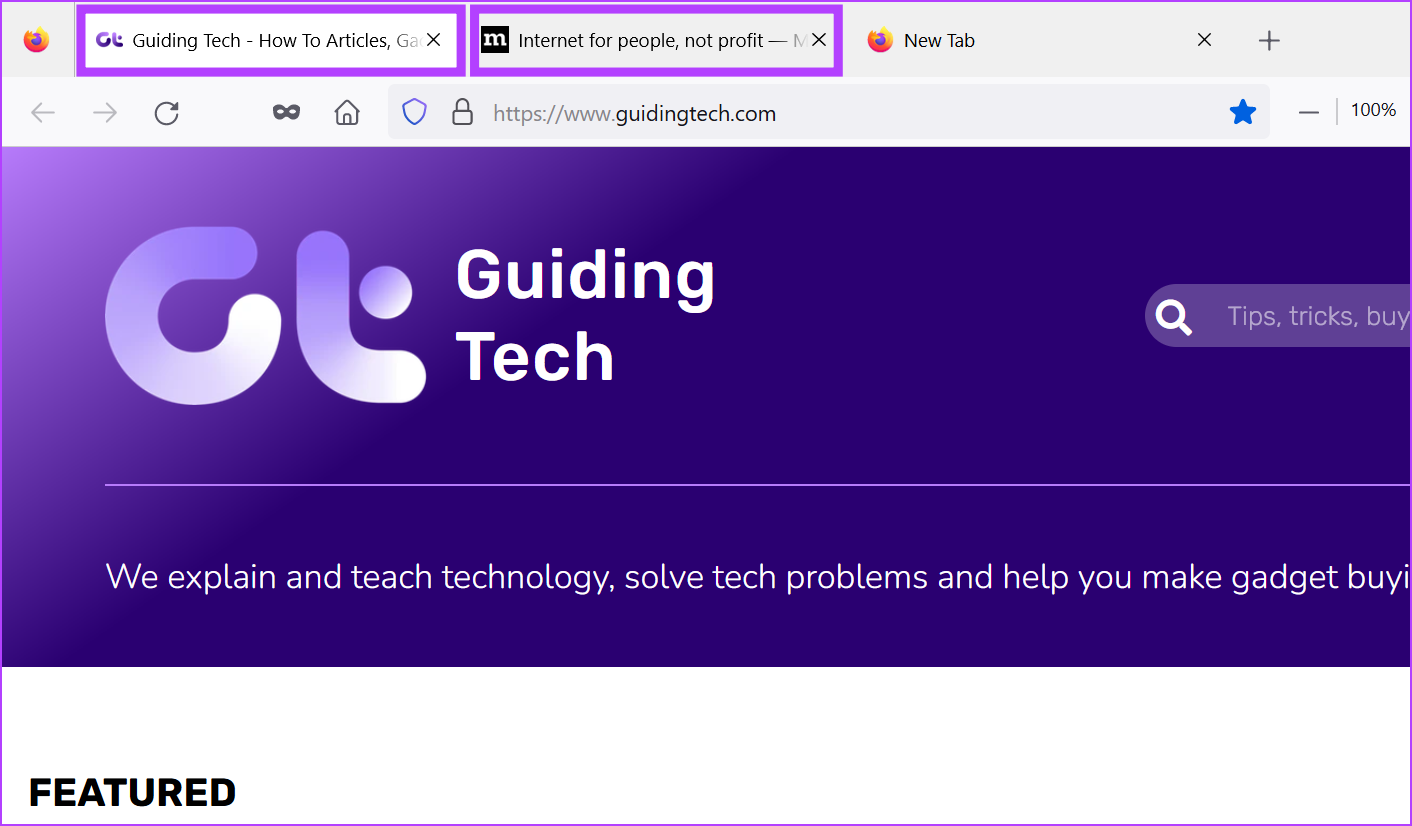Toggle the bookmark star for this page

(1242, 113)
